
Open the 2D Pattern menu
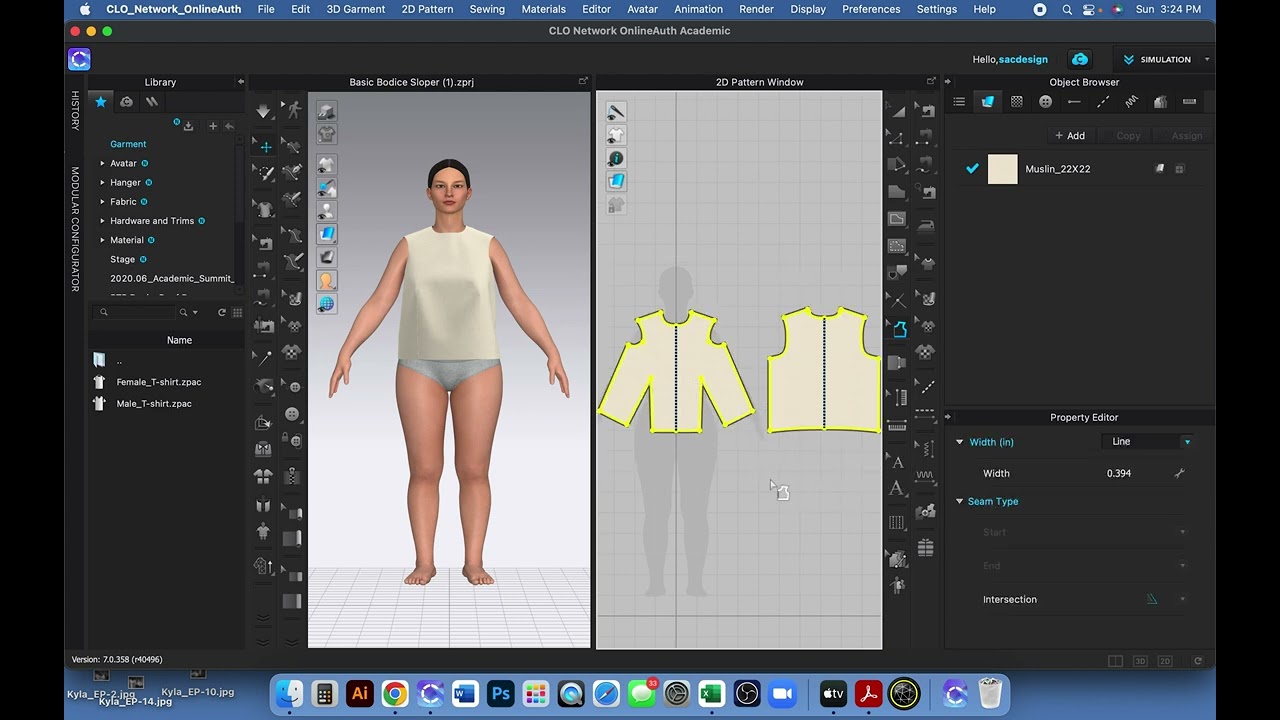point(427,9)
